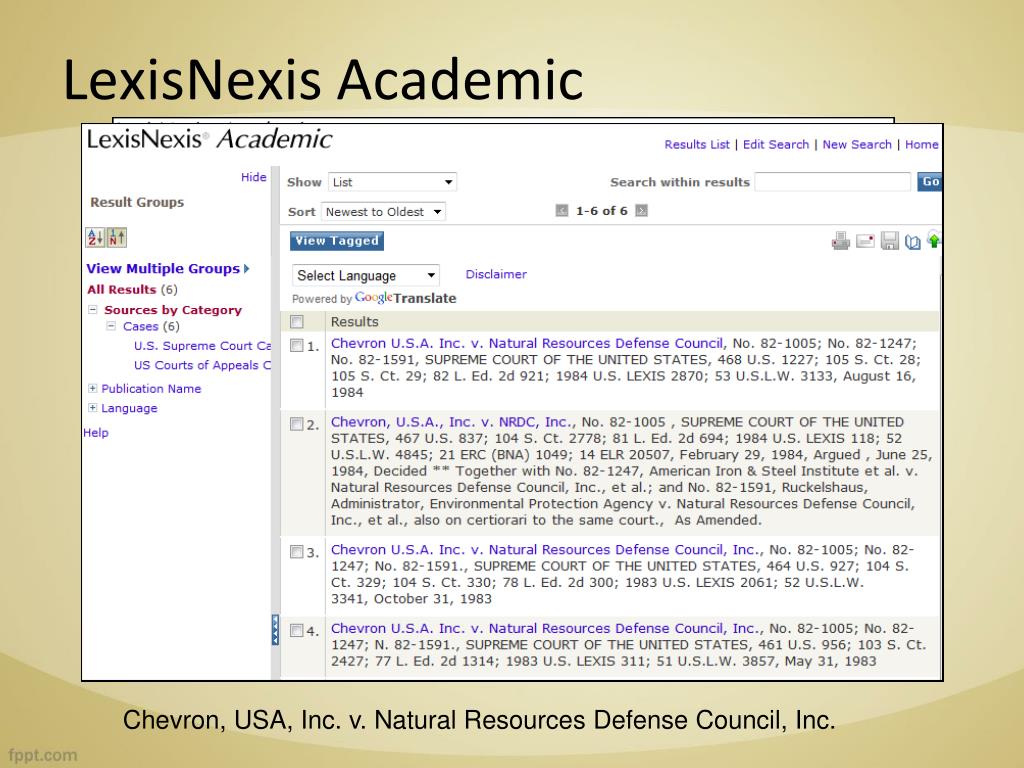Click the alphabetical A-Z sort icon
Screen dimensions: 1024x768
point(95,238)
